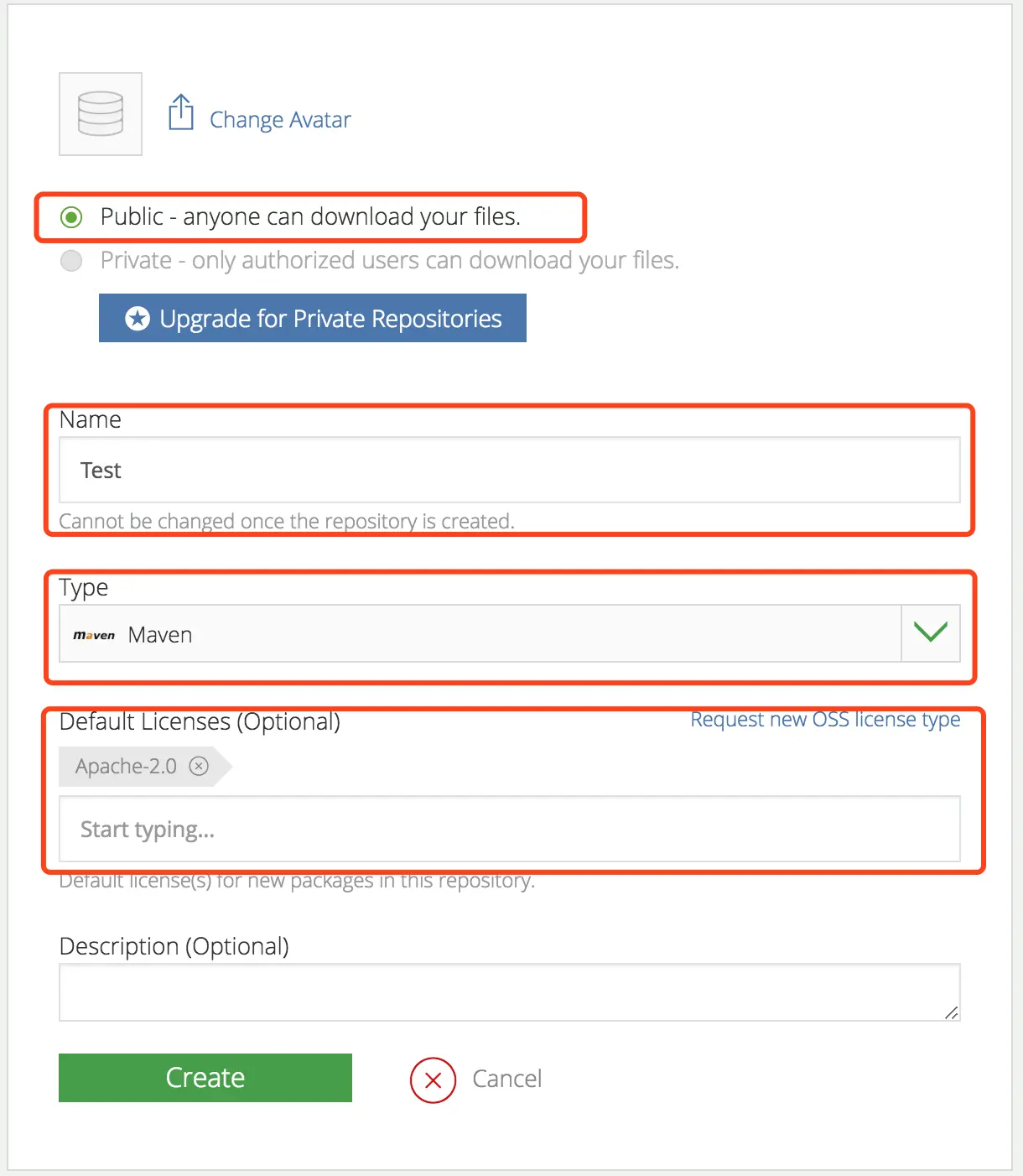
Task: Click the repository avatar database icon
Action: click(100, 113)
